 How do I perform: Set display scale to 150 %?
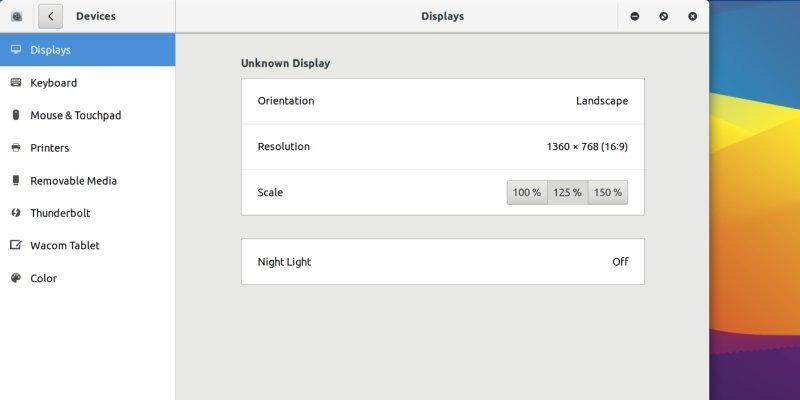tap(607, 192)
